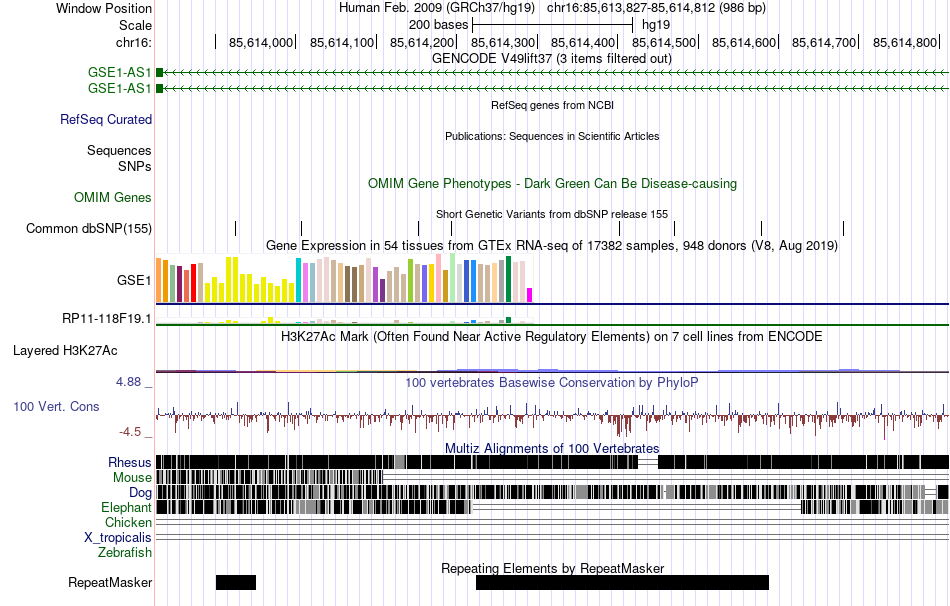This screenshot has height=606, width=950.
Task: Click the second GSE1-AS1 track label
Action: coord(119,88)
